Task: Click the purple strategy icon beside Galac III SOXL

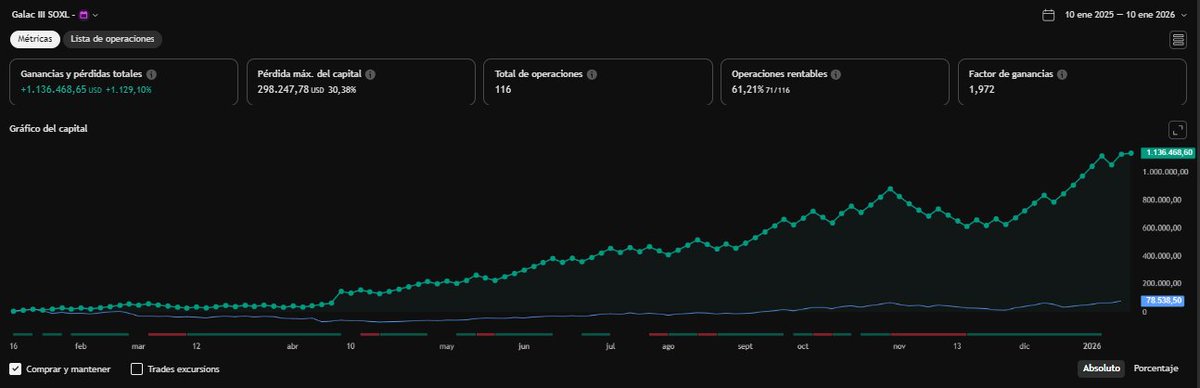Action: click(x=83, y=15)
